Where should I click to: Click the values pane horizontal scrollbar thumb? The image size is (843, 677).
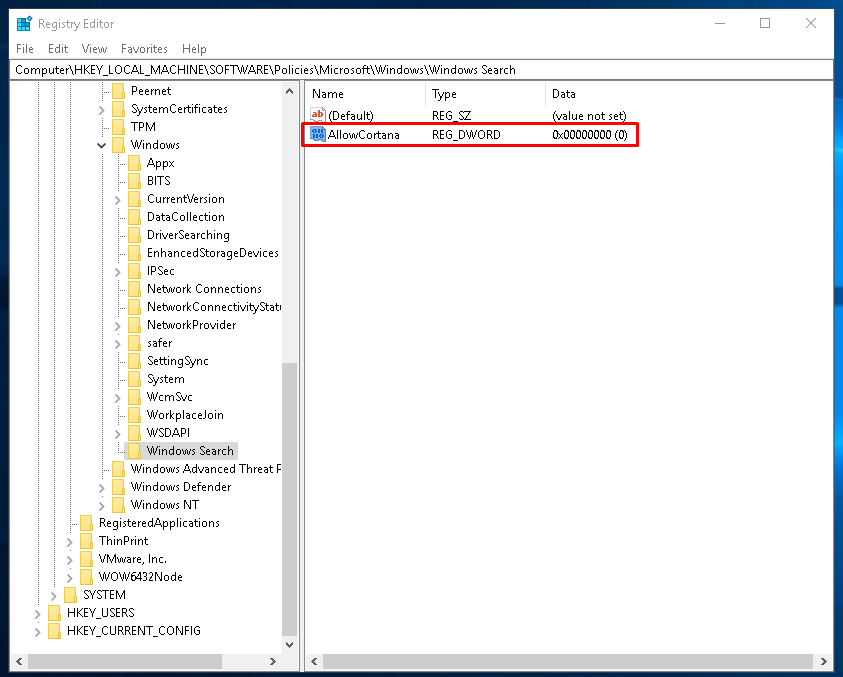[567, 661]
